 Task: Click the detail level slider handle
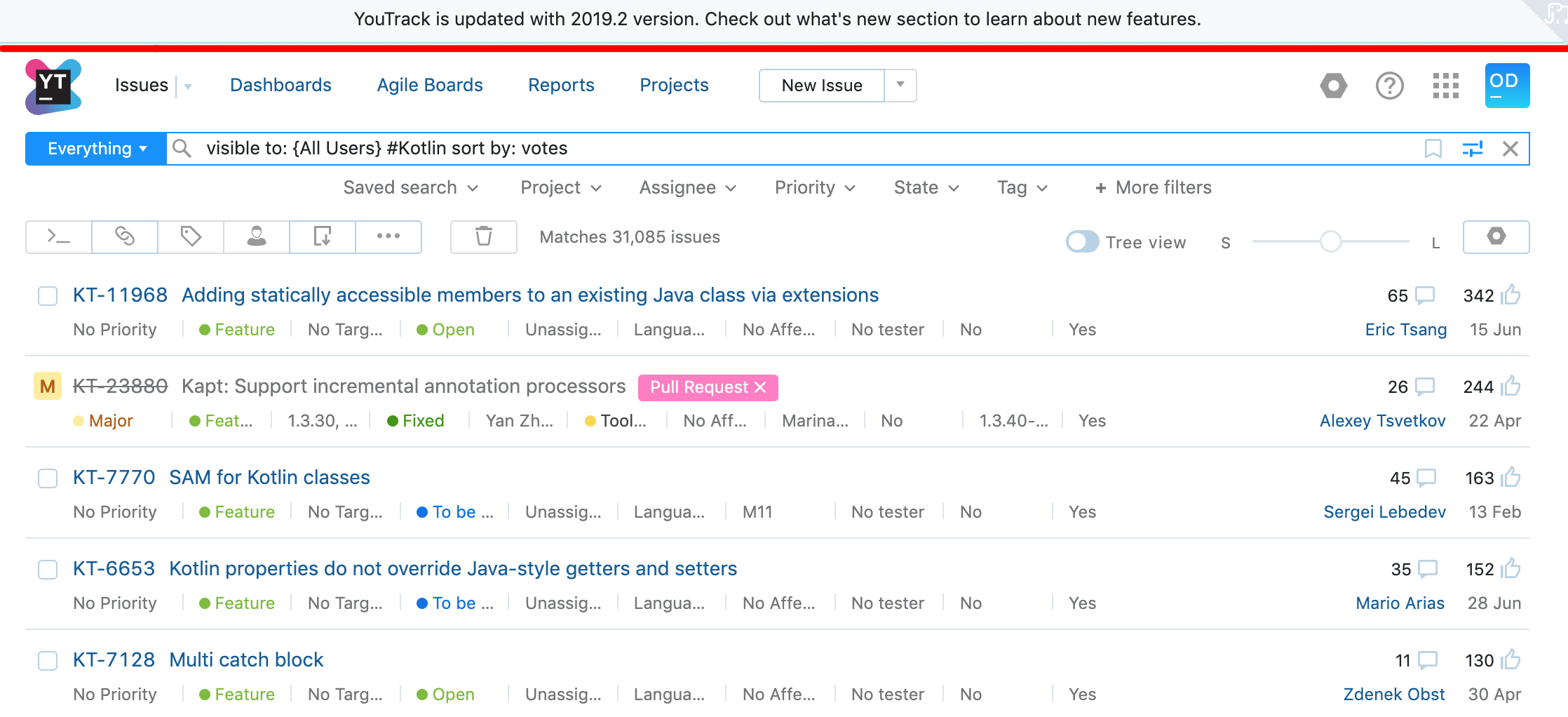[x=1330, y=241]
